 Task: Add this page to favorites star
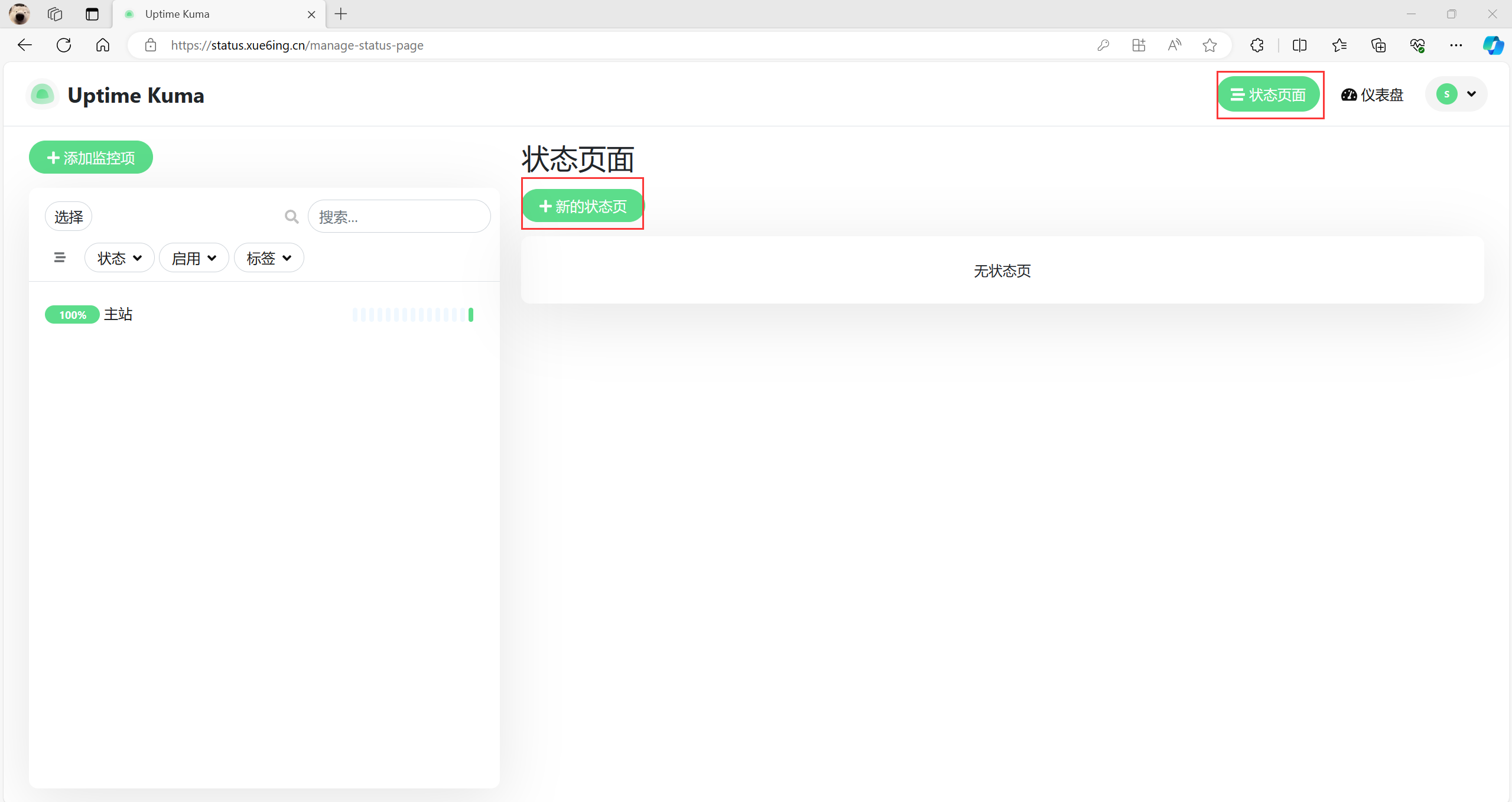pyautogui.click(x=1209, y=45)
